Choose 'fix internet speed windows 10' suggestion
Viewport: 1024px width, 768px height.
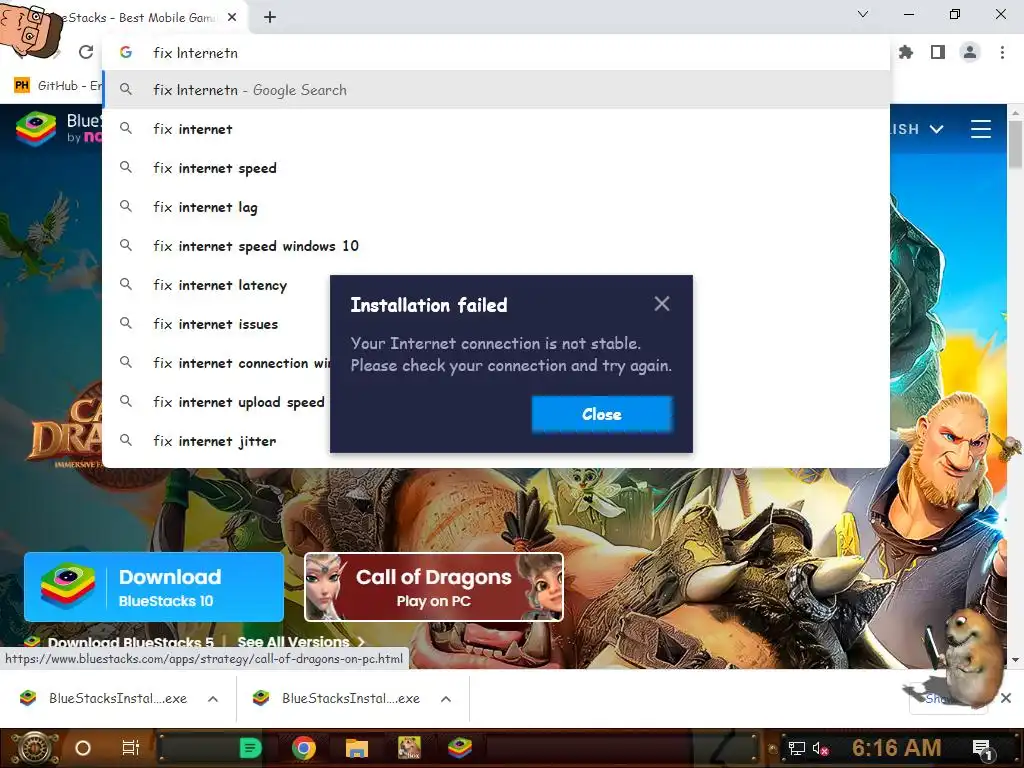coord(496,246)
